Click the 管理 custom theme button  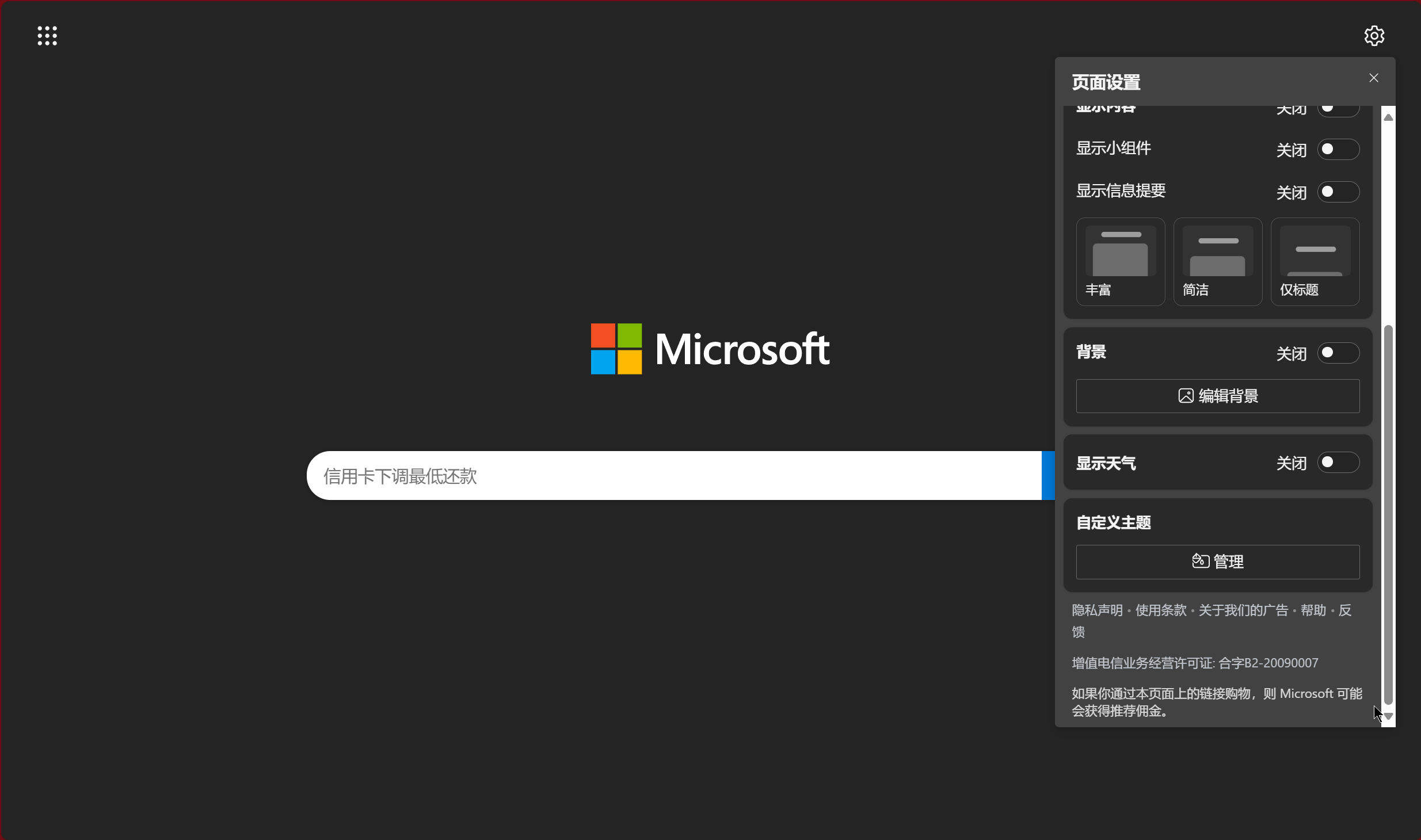[x=1218, y=562]
